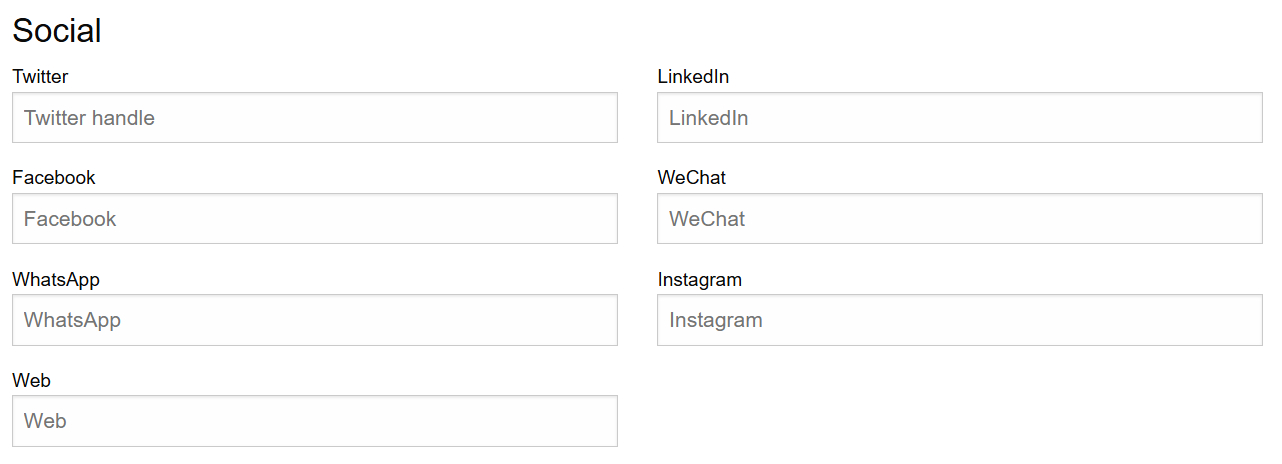Place cursor in box below Instagram label
1282x464 pixels.
pyautogui.click(x=959, y=320)
